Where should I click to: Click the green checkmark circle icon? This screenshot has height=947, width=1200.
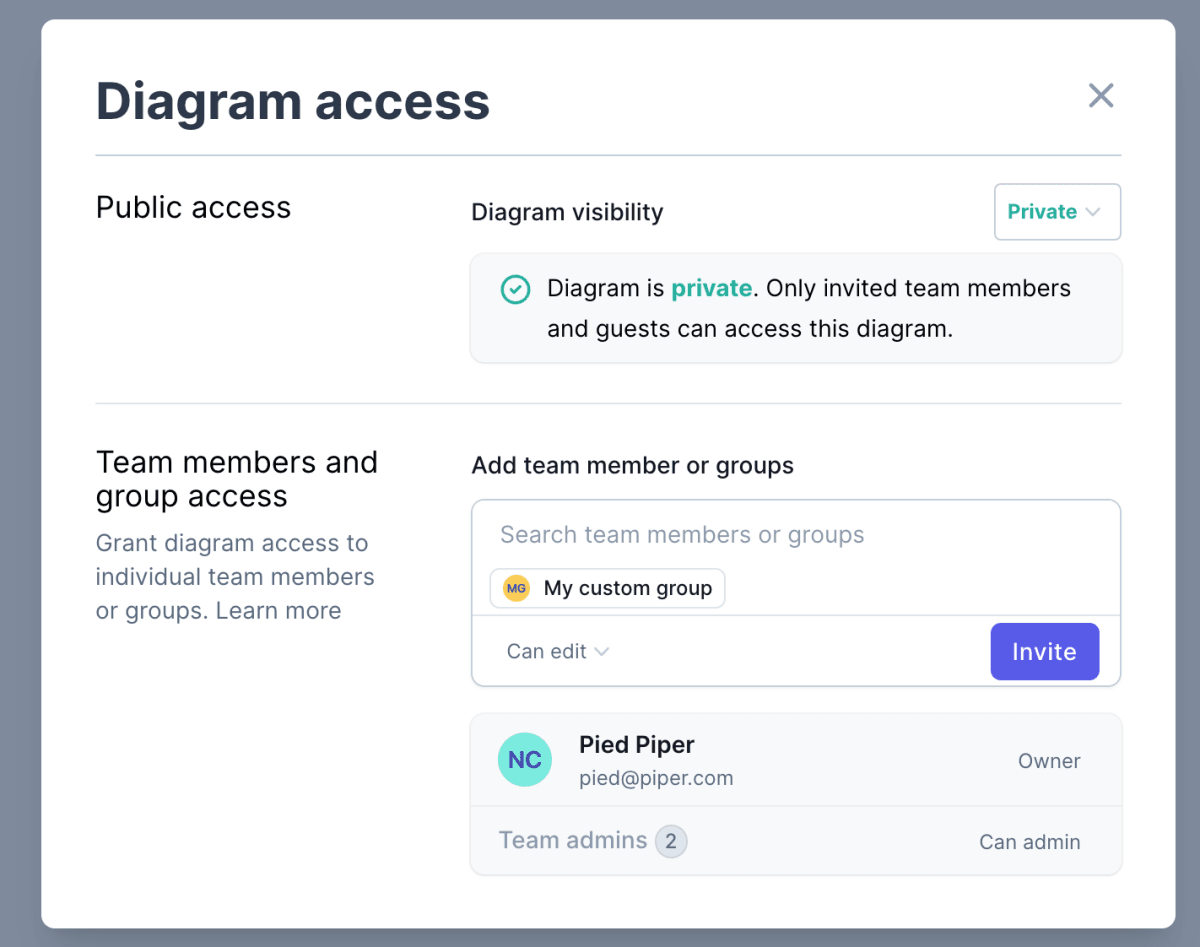515,290
